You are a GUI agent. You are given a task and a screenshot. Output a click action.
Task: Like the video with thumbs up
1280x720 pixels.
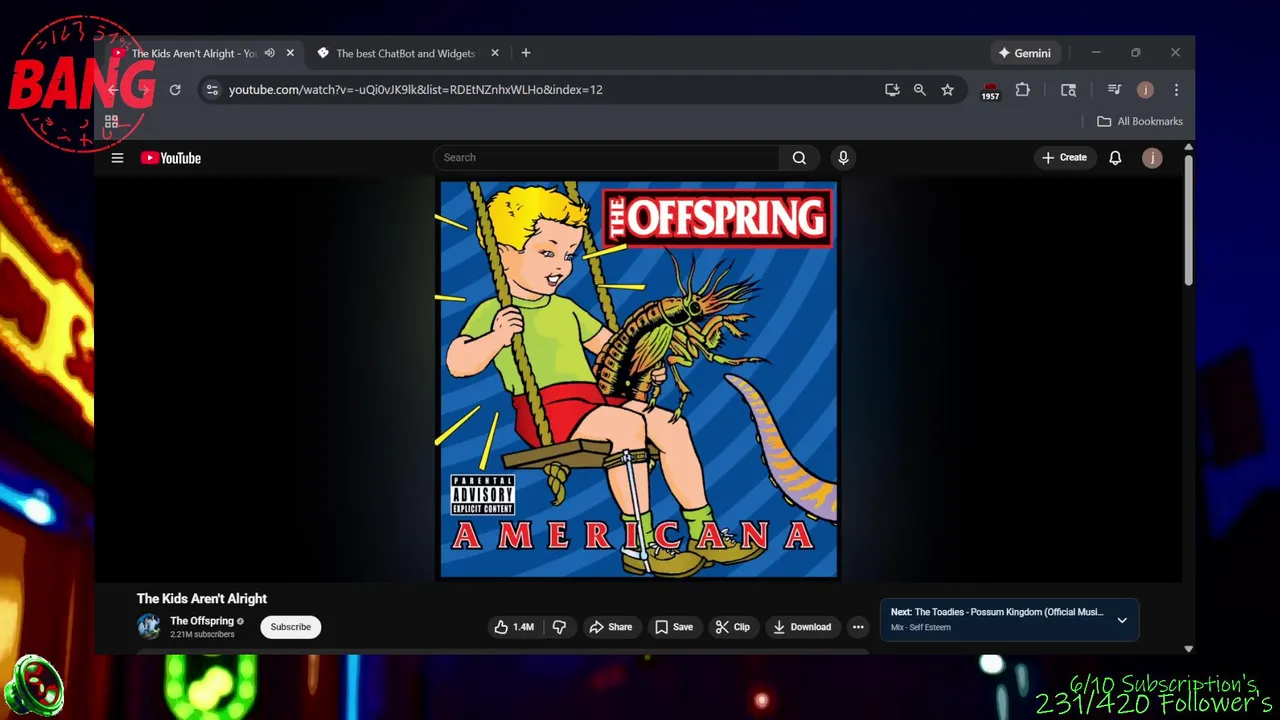tap(513, 627)
